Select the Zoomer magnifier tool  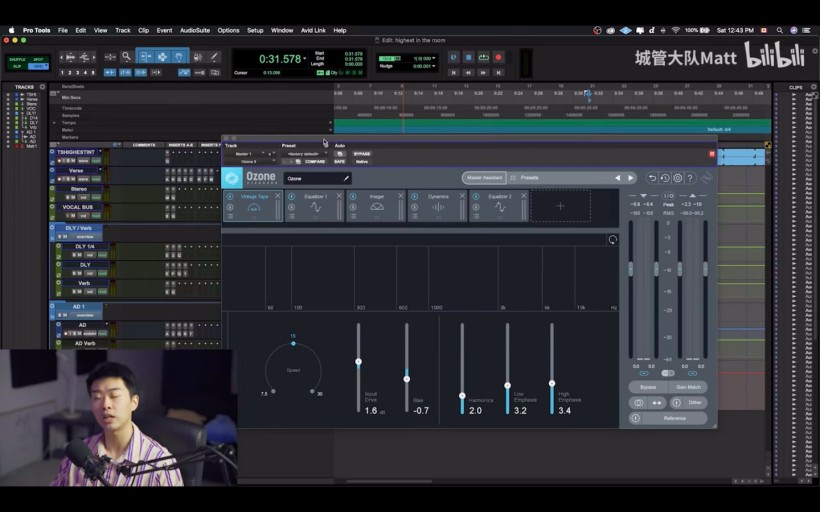(127, 56)
